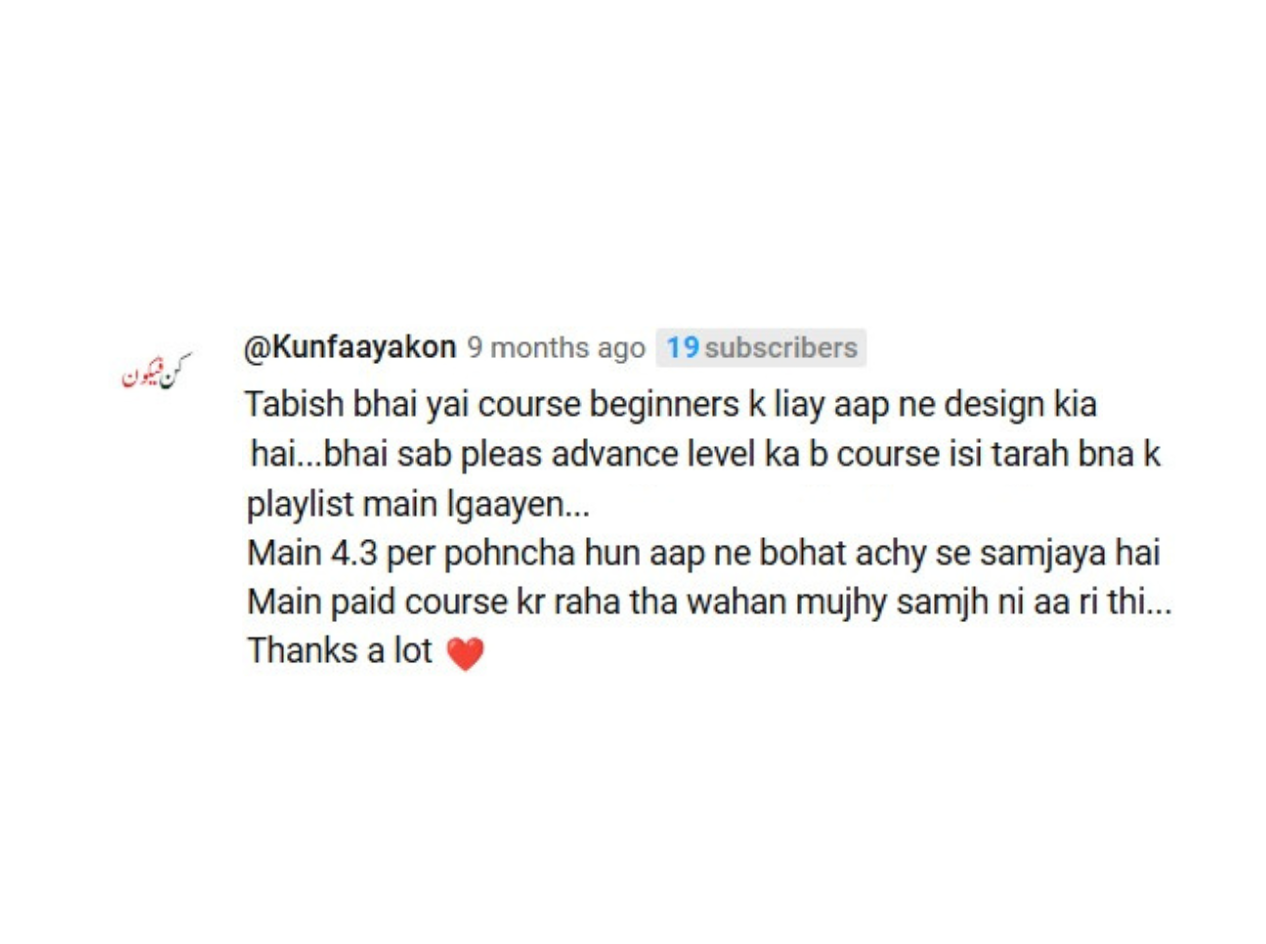Click the '9 months ago' timestamp

click(x=556, y=348)
